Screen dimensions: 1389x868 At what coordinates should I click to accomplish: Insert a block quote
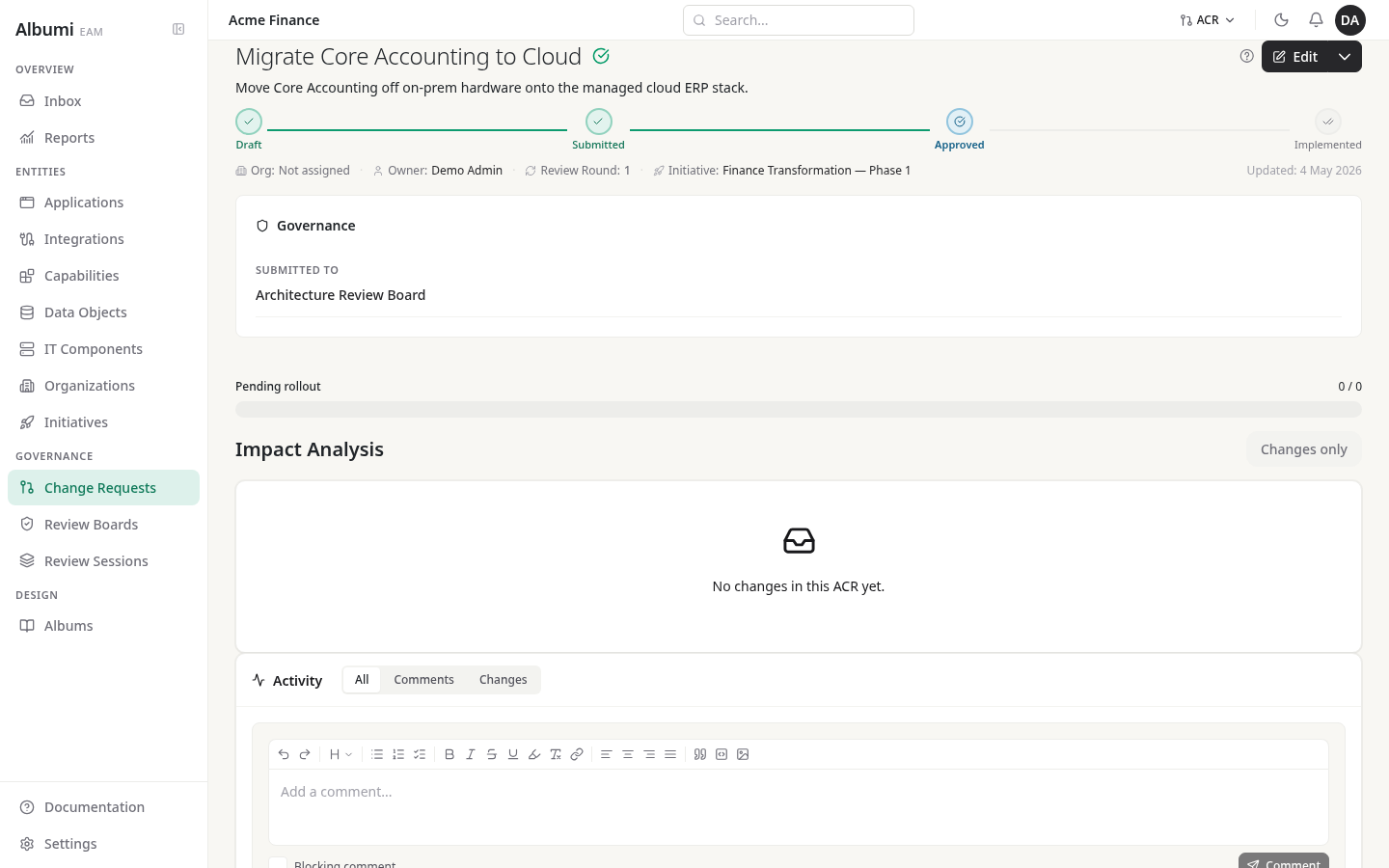coord(700,754)
